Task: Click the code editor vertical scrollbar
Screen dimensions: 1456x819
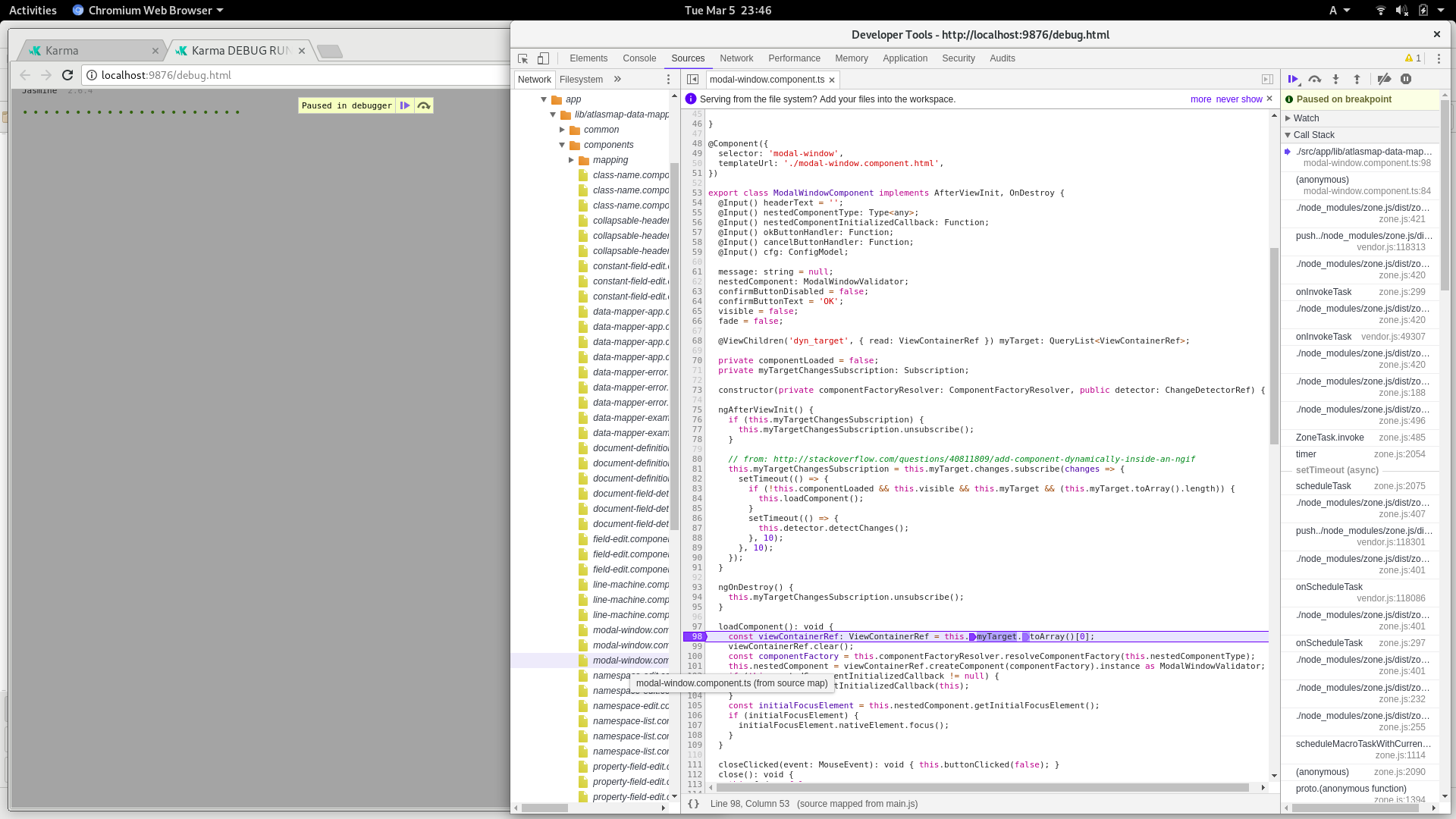Action: tap(1274, 346)
